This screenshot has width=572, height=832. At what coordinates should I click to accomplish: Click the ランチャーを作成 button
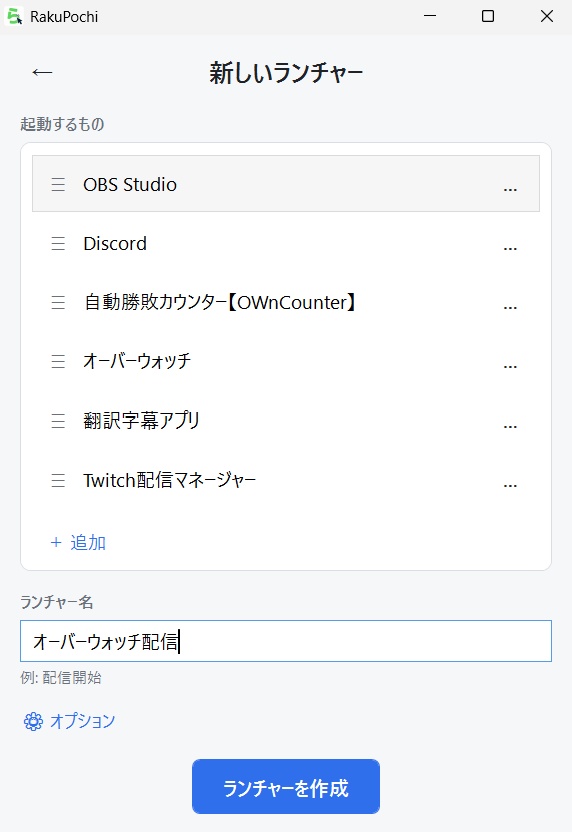tap(286, 786)
